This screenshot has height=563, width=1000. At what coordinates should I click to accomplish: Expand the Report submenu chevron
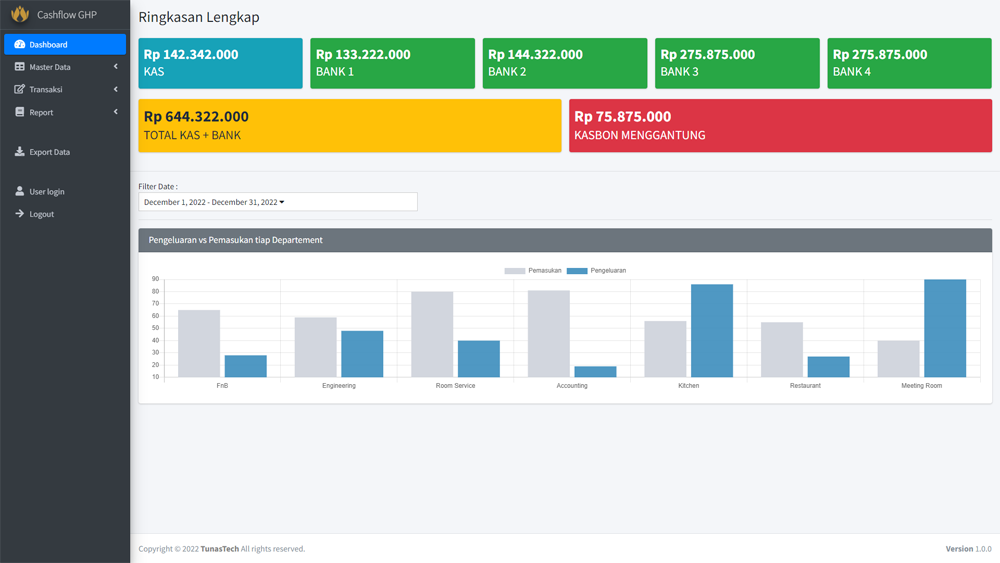pos(116,113)
